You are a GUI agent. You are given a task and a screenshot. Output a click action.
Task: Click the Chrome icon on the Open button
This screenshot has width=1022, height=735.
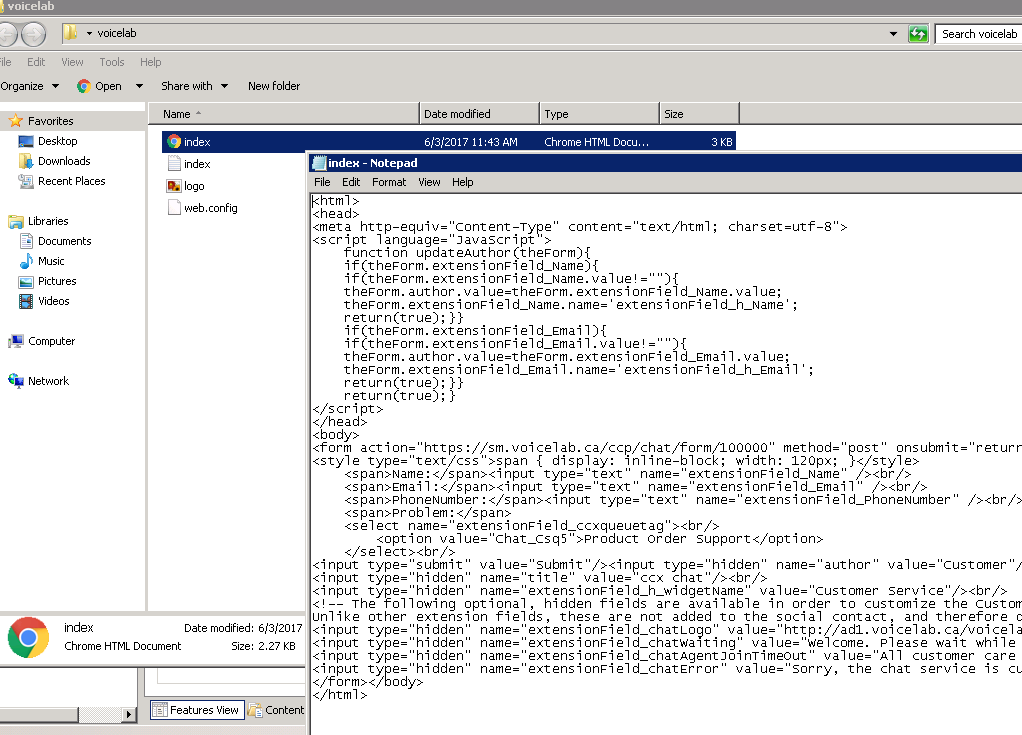(x=83, y=86)
